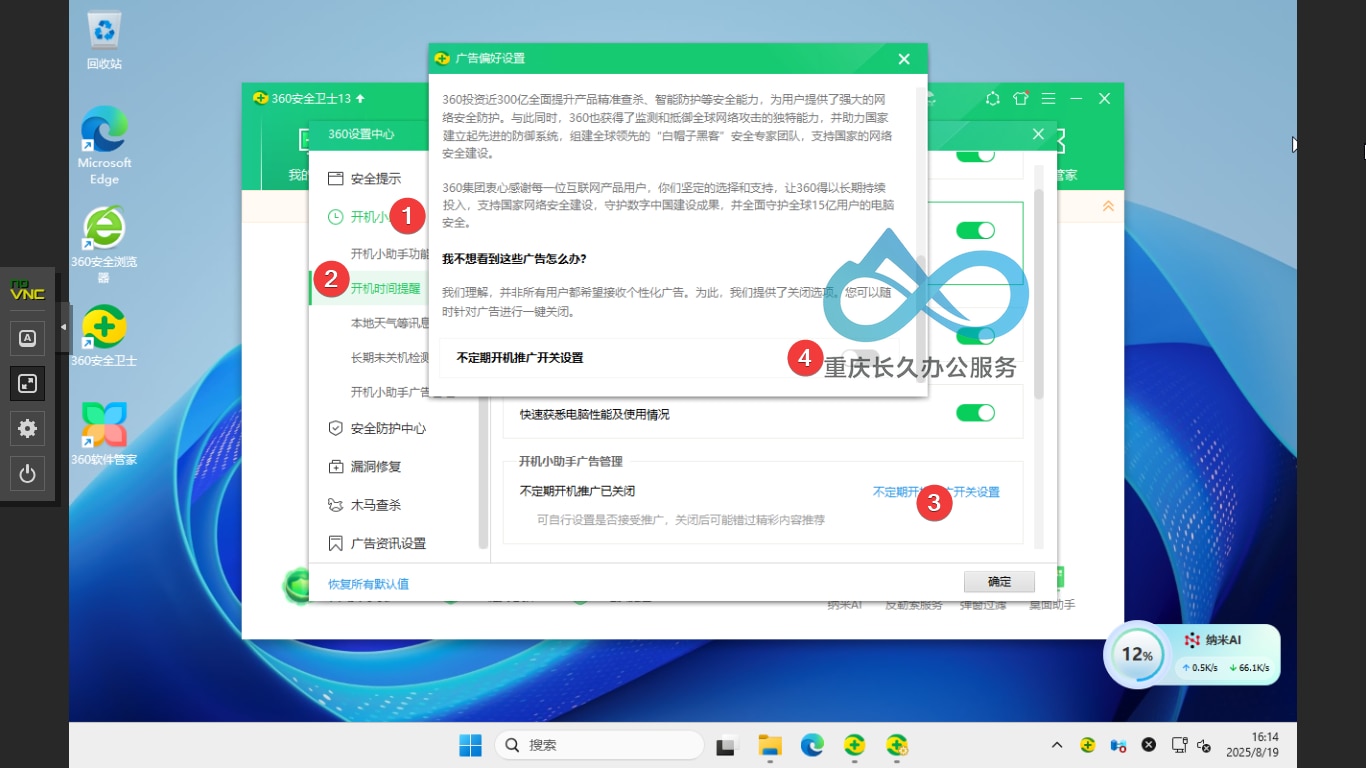Close the 360设置中心 window
1366x768 pixels.
[1038, 134]
